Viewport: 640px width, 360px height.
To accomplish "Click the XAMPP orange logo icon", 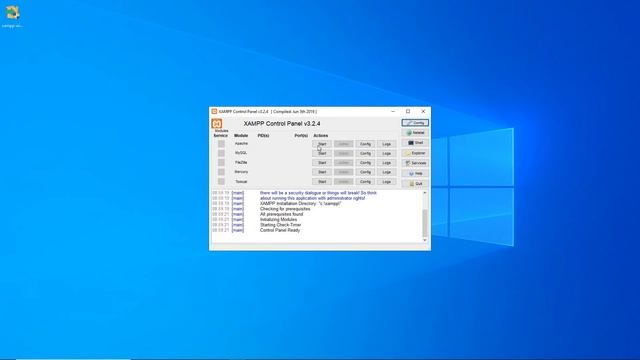I will tap(217, 123).
